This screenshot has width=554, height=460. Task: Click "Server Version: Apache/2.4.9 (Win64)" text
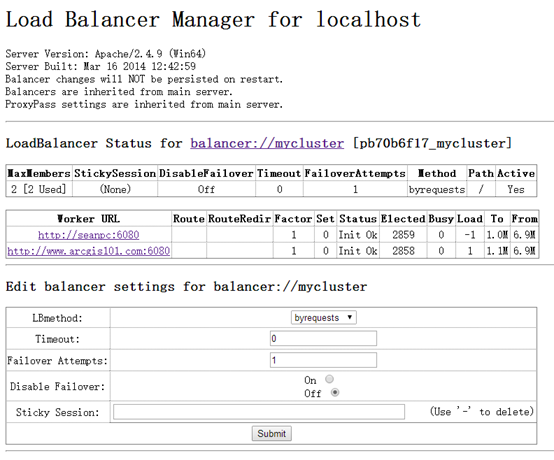pyautogui.click(x=106, y=54)
